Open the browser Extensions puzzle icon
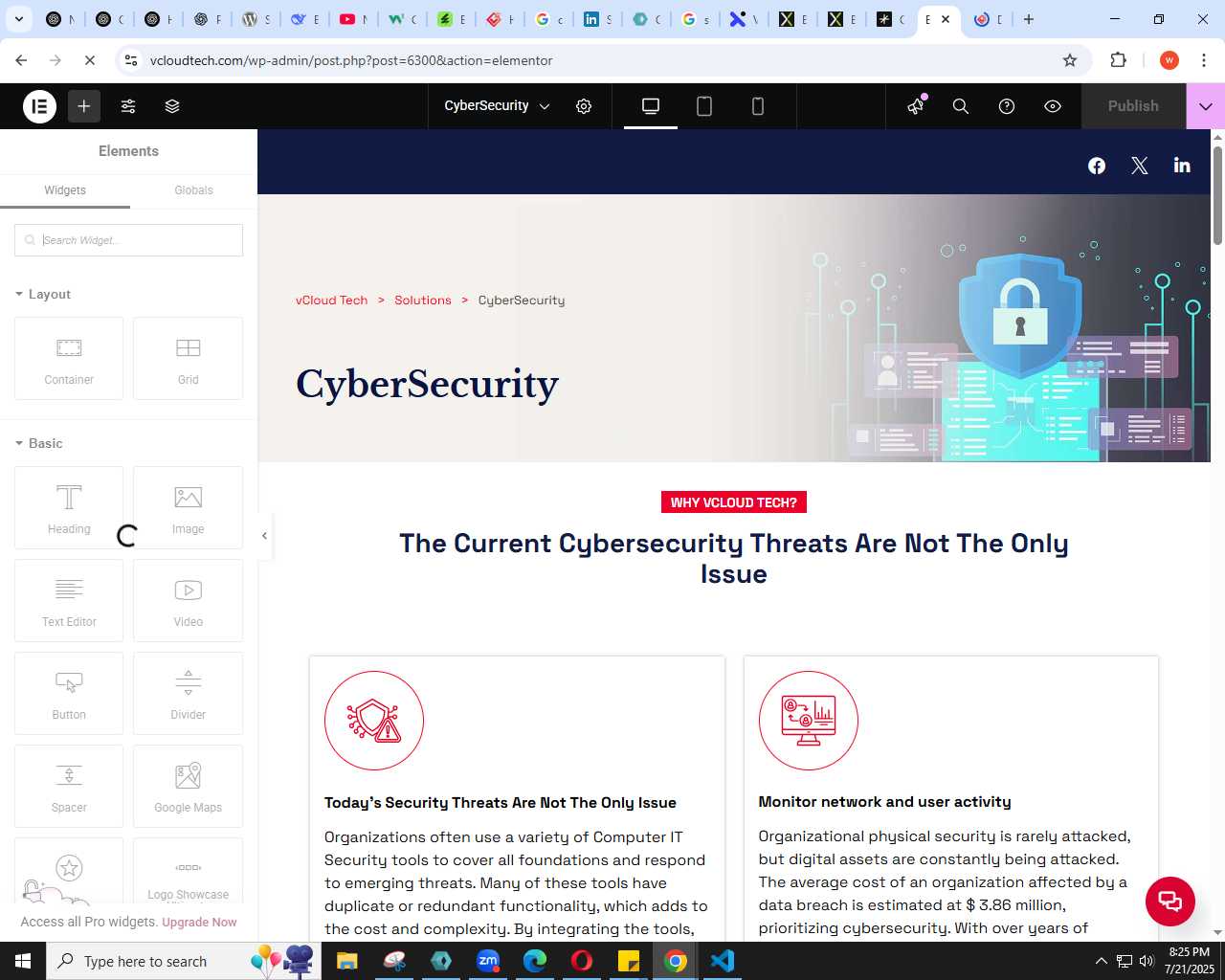 pyautogui.click(x=1119, y=60)
